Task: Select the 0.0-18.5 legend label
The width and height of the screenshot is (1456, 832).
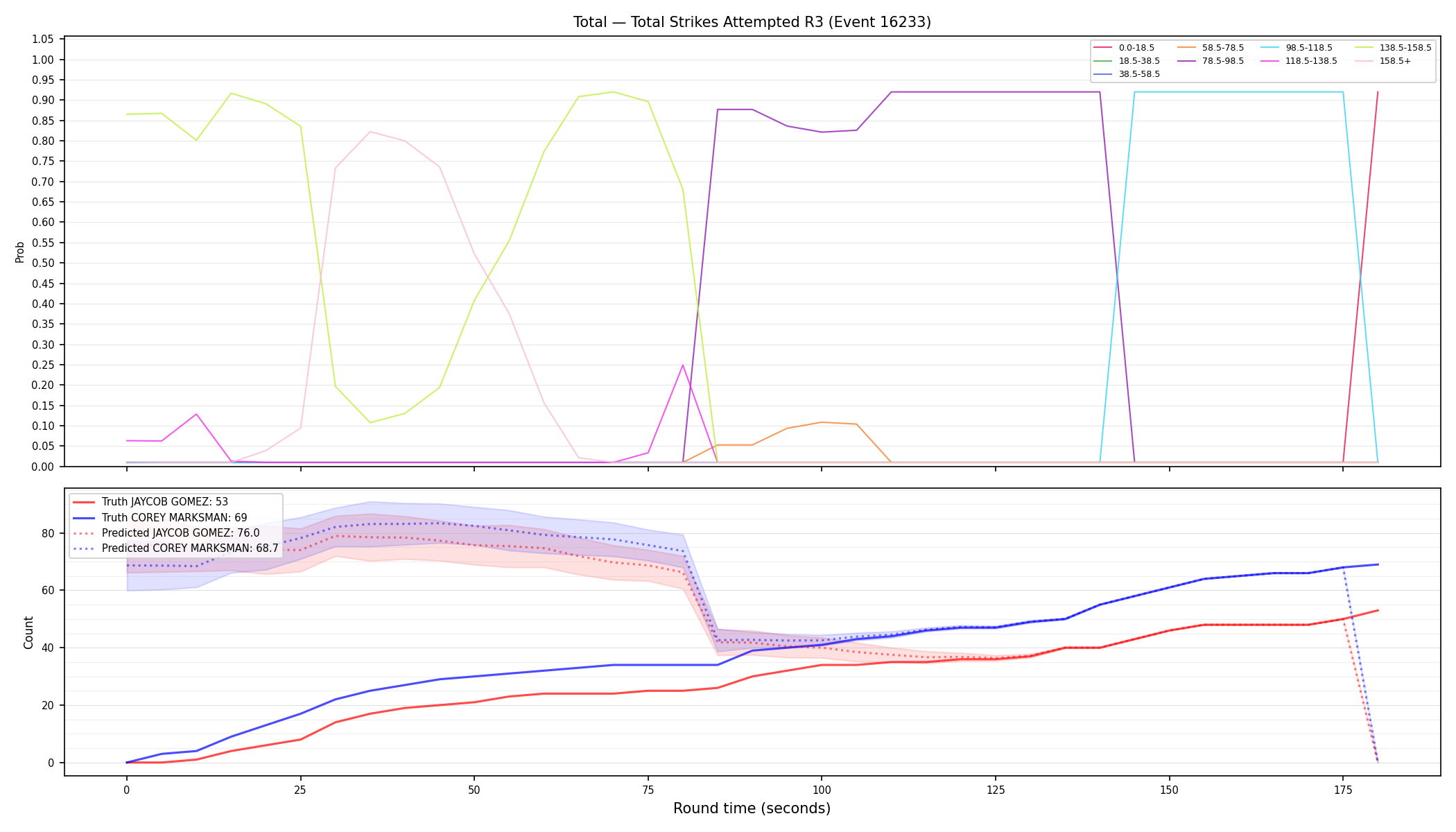Action: tap(1136, 48)
